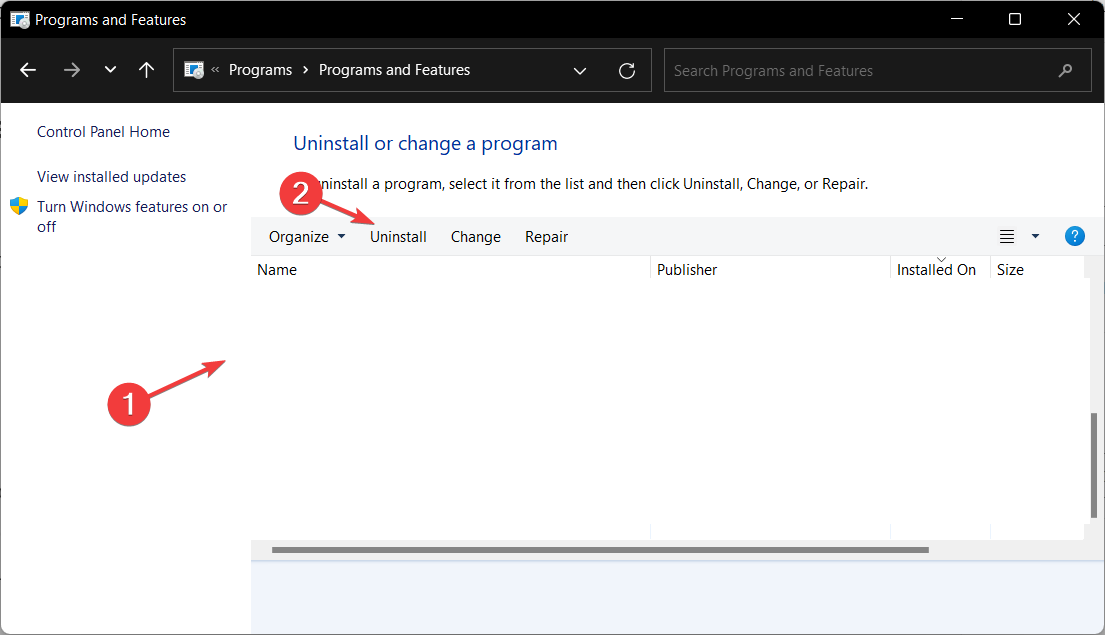1105x635 pixels.
Task: Expand the more view options arrow
Action: point(1035,236)
